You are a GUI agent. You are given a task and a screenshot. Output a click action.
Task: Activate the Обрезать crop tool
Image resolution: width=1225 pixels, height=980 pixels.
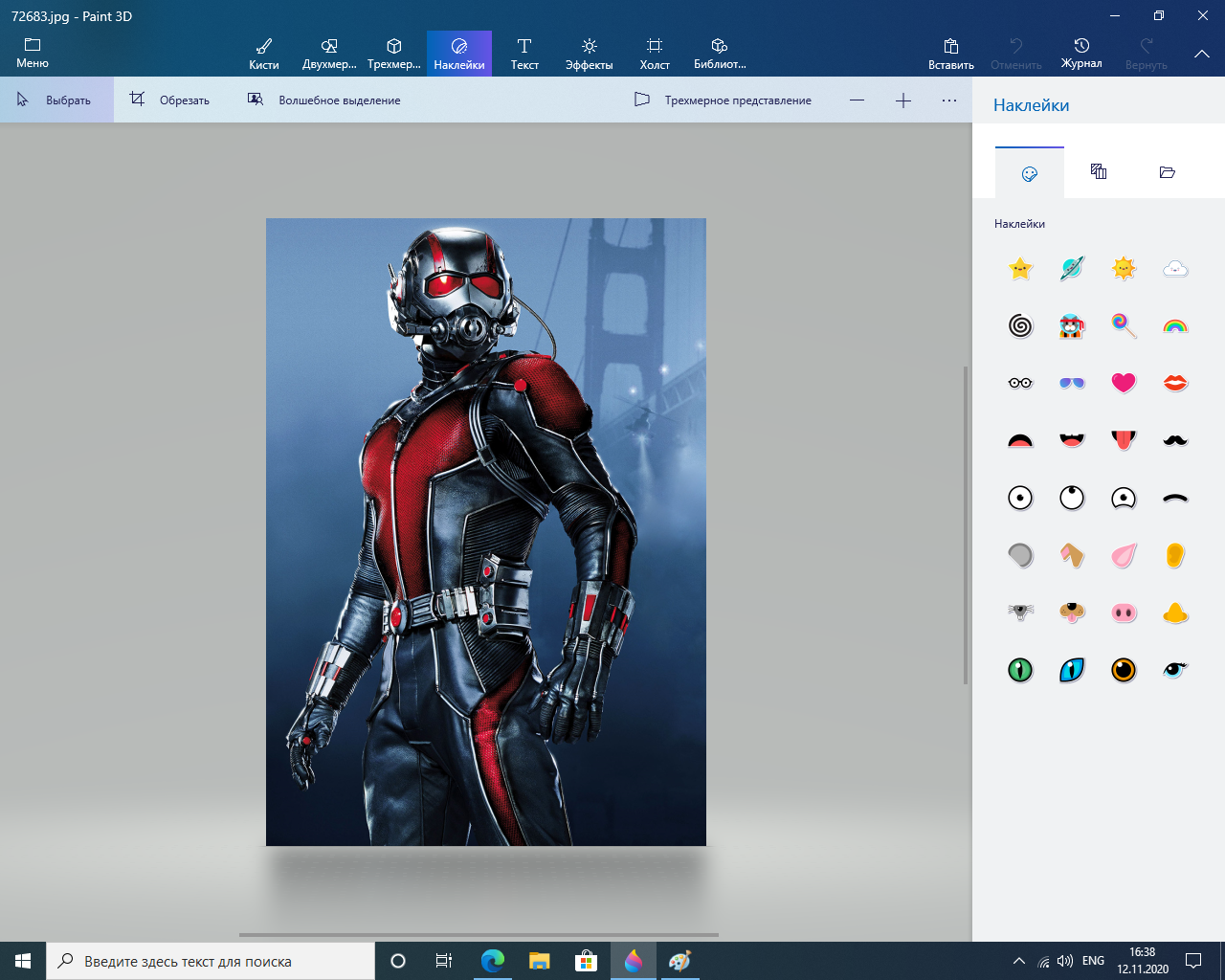point(170,100)
